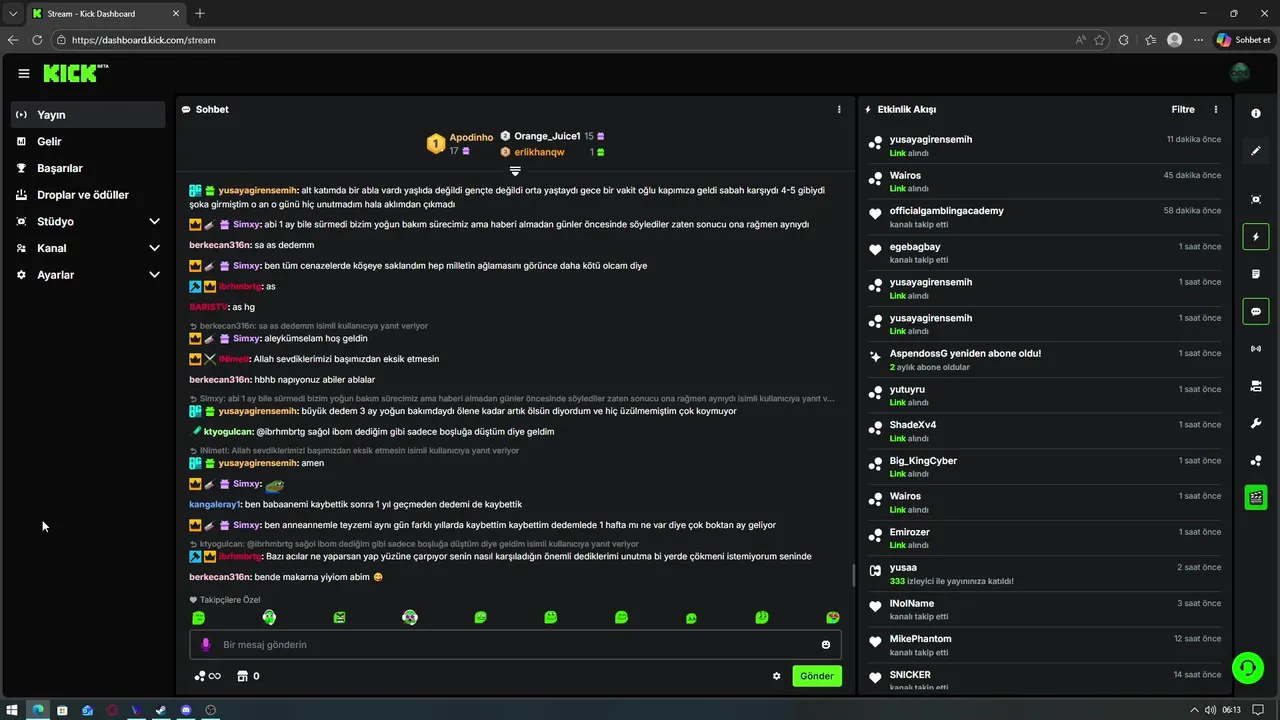Image resolution: width=1280 pixels, height=720 pixels.
Task: Click the document notes icon in the right sidebar
Action: pyautogui.click(x=1256, y=274)
